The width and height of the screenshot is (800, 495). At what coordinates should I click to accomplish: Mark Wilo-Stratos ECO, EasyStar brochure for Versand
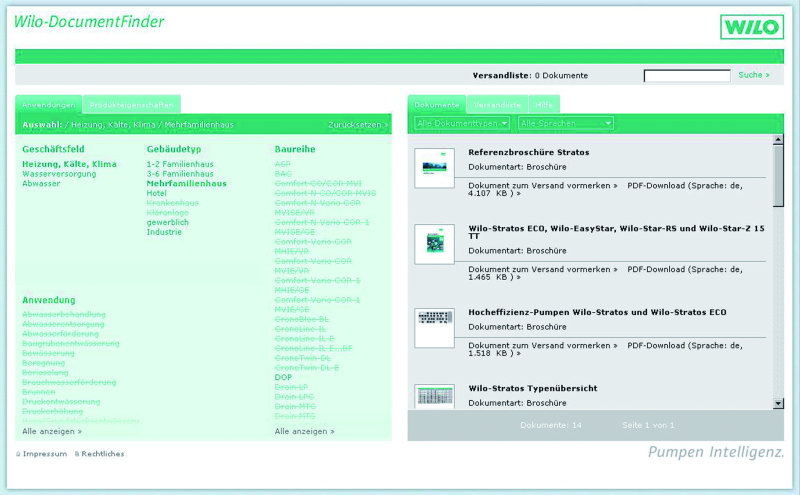(543, 269)
